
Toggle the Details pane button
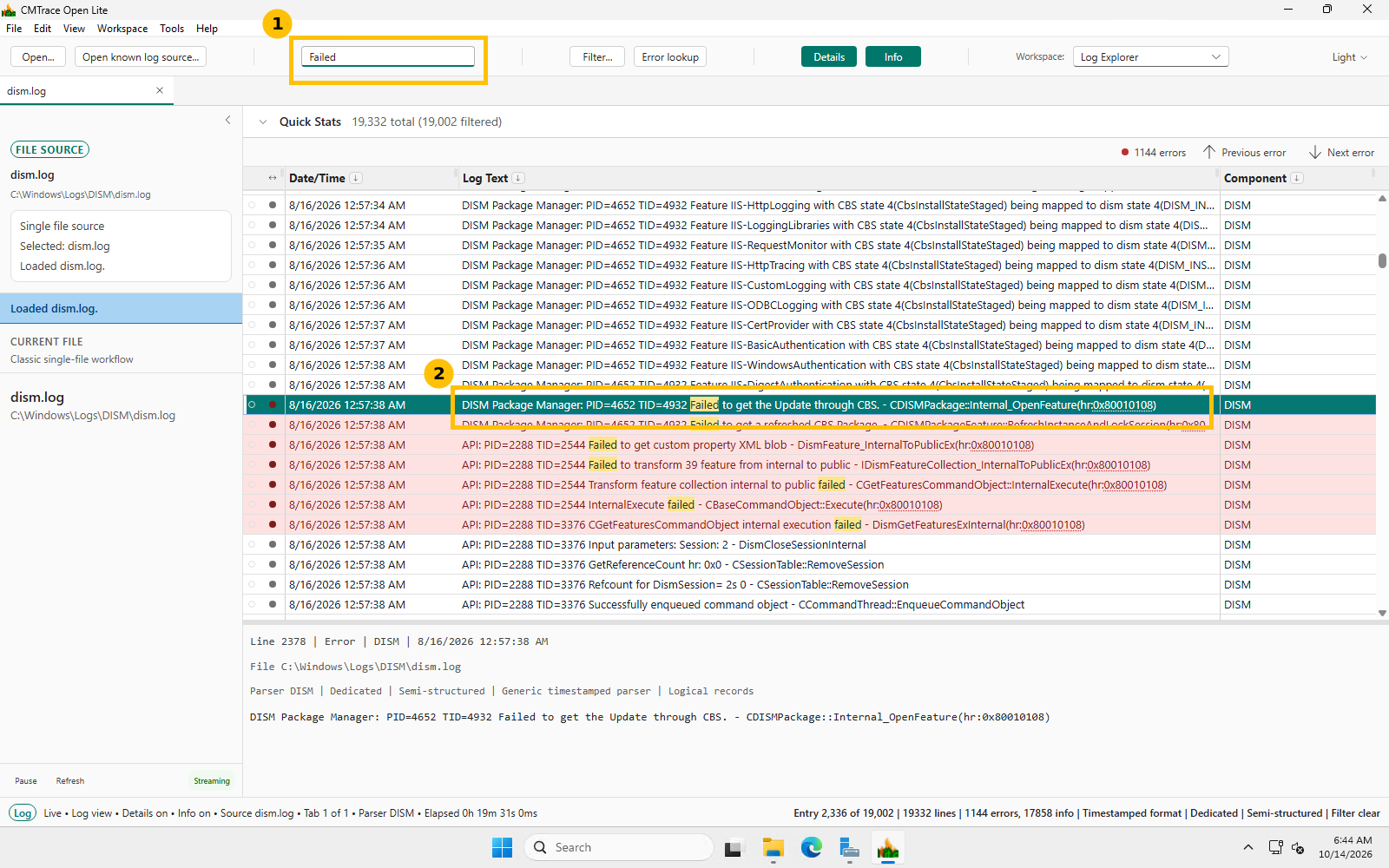[829, 57]
